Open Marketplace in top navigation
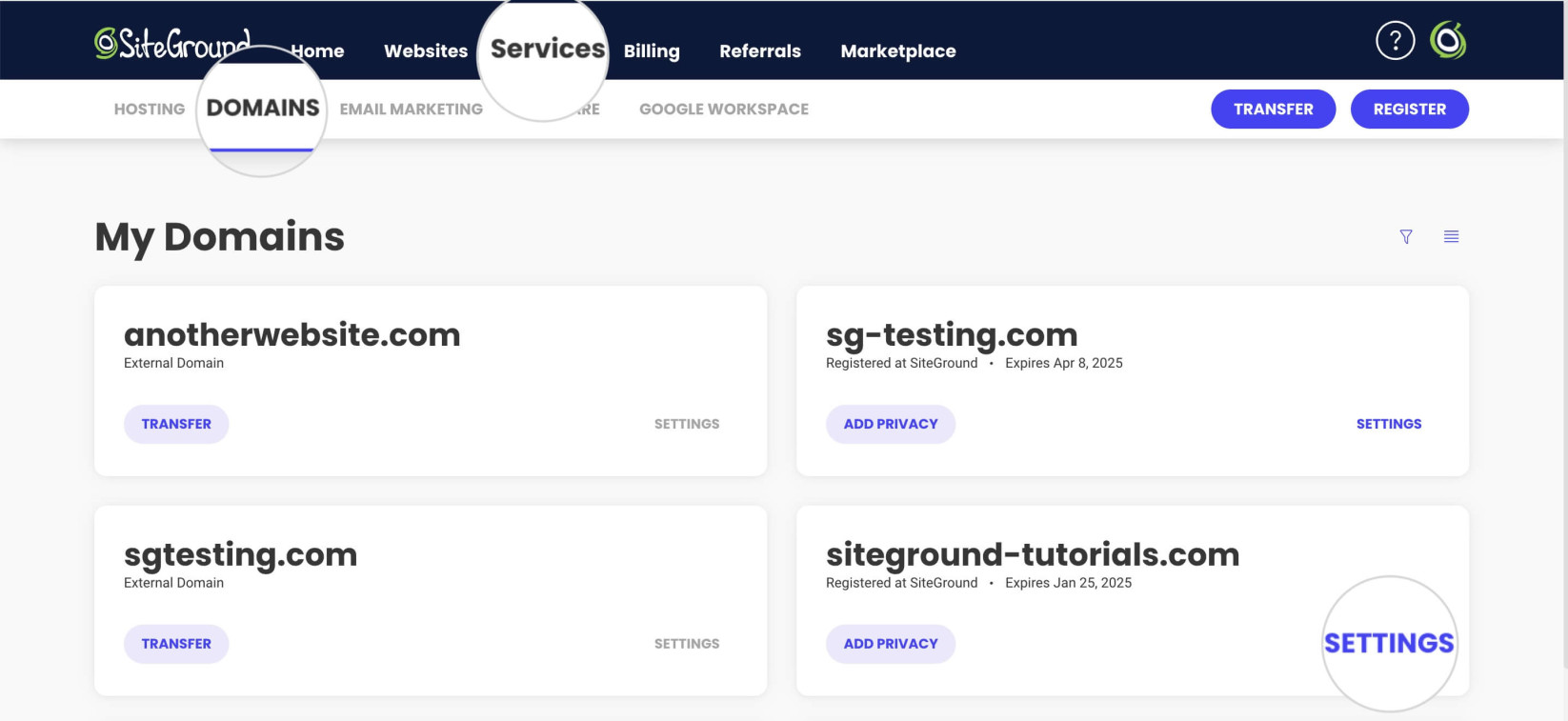Image resolution: width=1568 pixels, height=721 pixels. click(898, 50)
